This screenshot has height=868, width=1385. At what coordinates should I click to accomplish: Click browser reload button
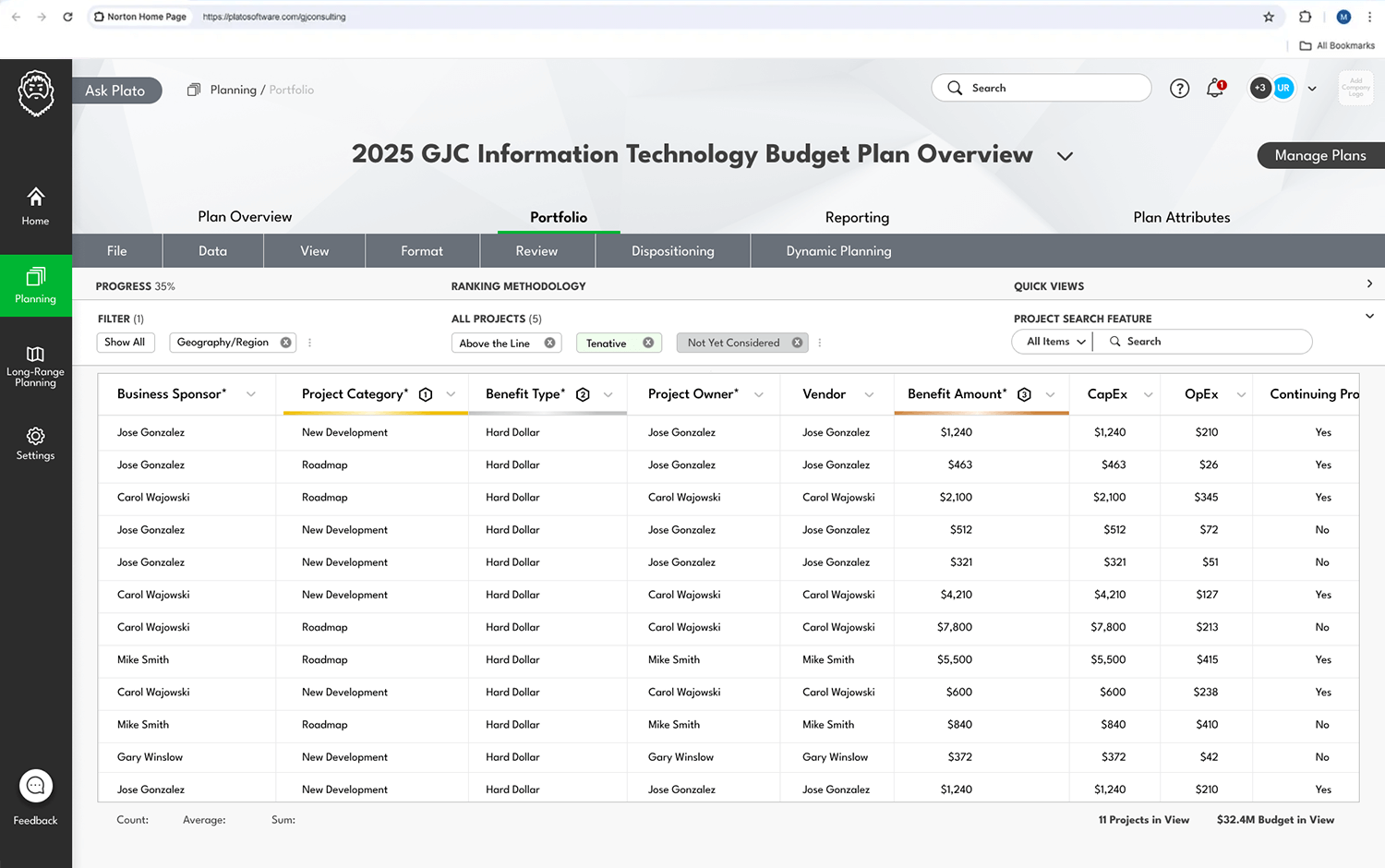coord(67,17)
